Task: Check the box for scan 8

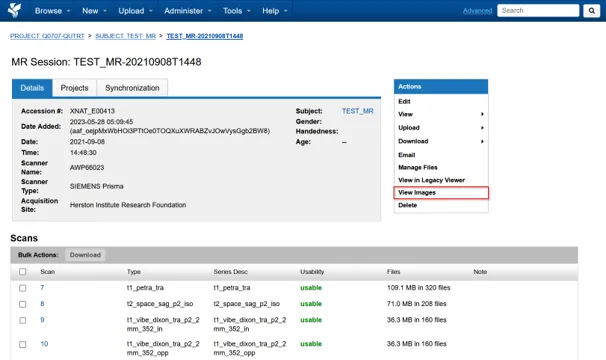Action: pyautogui.click(x=23, y=304)
